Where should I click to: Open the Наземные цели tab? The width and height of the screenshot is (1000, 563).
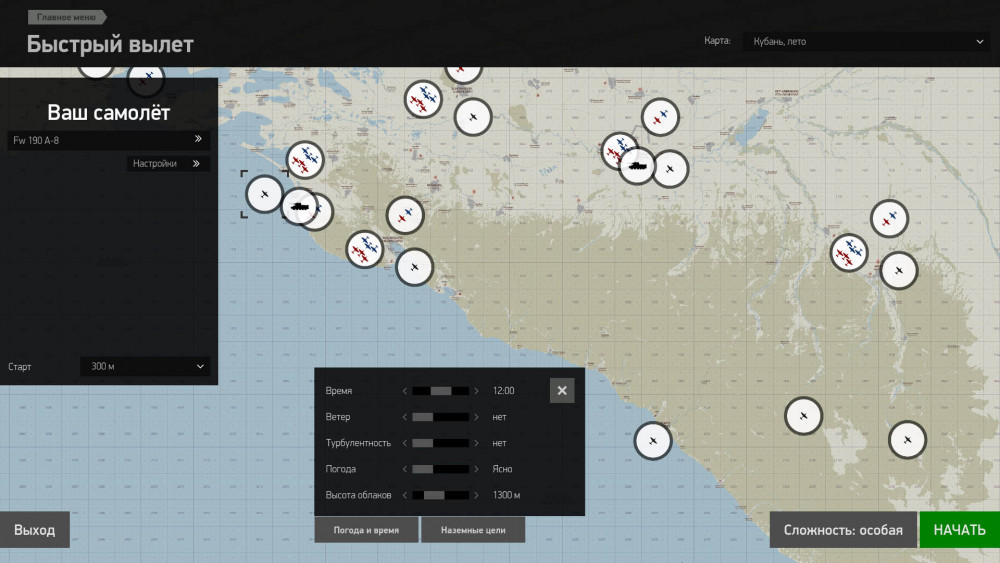point(473,530)
